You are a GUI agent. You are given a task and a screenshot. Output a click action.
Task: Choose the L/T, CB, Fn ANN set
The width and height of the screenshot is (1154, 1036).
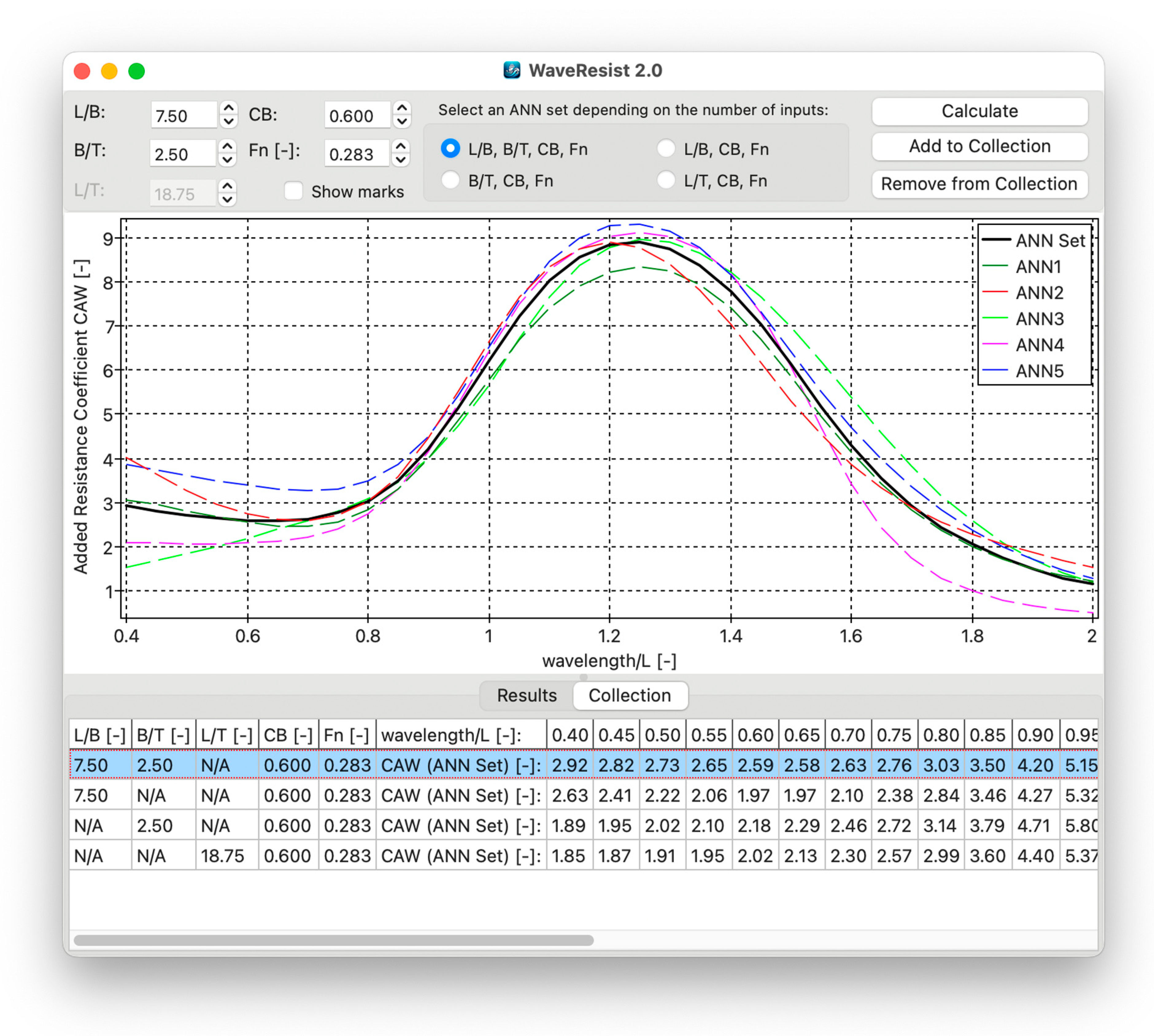coord(666,180)
